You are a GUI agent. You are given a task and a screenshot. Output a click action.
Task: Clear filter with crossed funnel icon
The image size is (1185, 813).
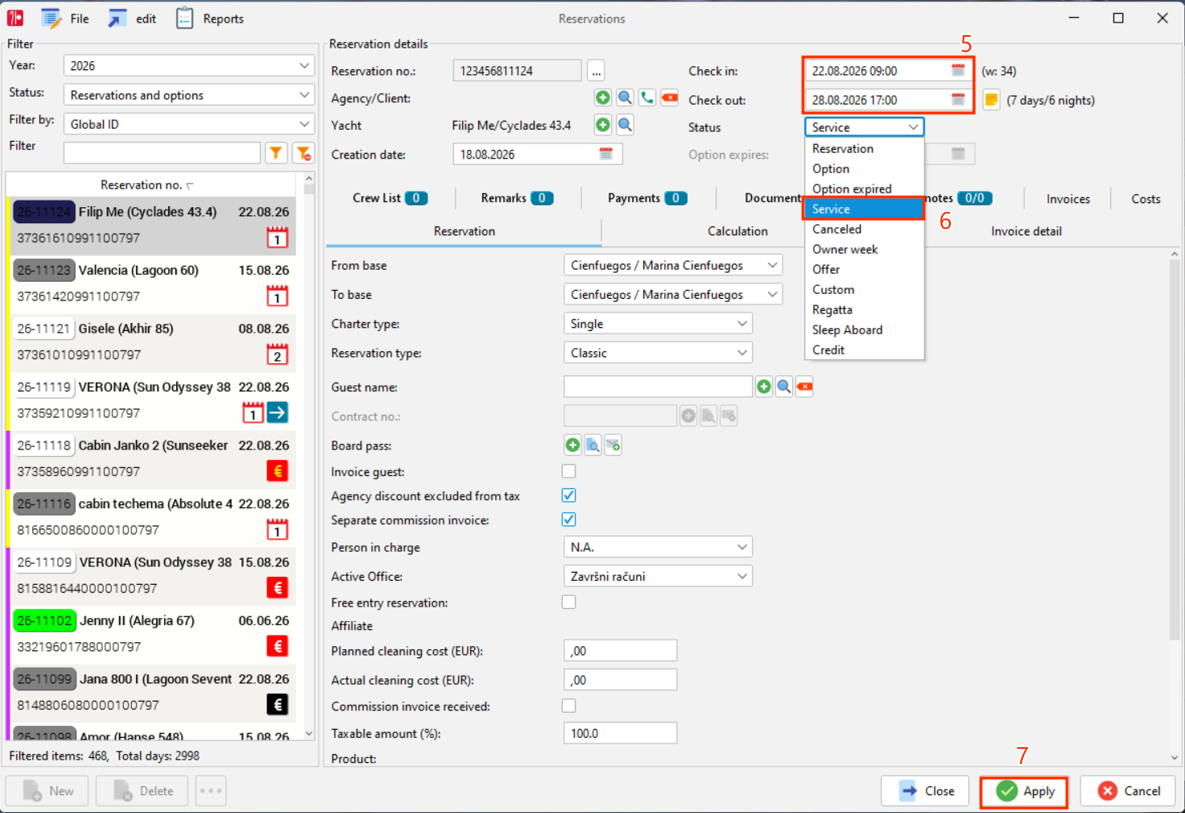pos(304,153)
